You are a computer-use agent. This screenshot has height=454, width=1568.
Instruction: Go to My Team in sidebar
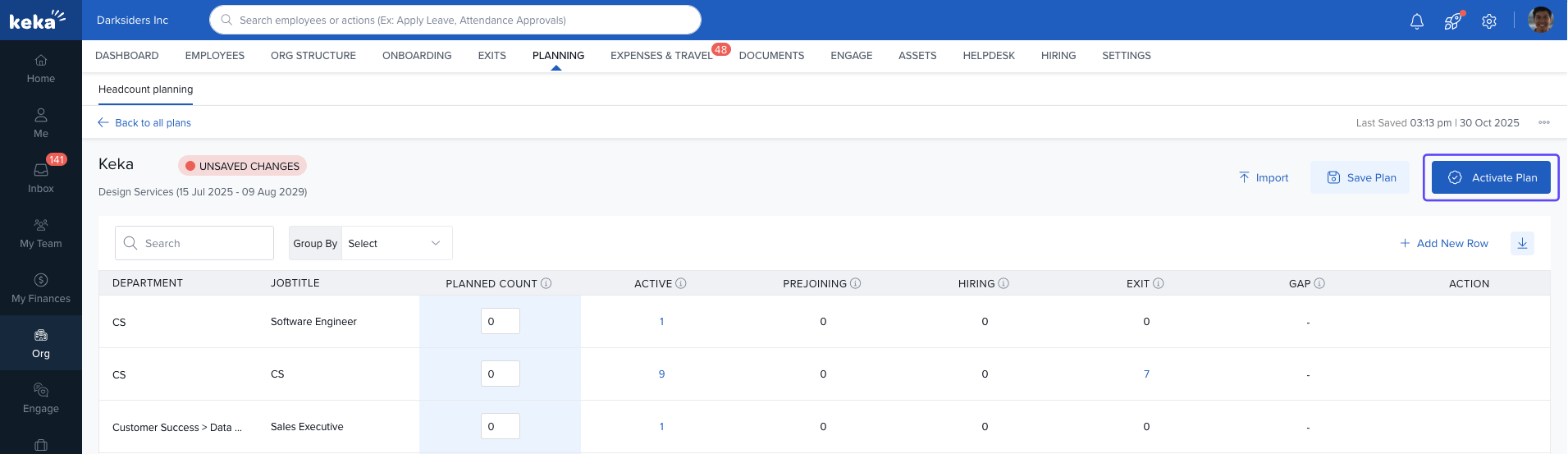[x=41, y=232]
